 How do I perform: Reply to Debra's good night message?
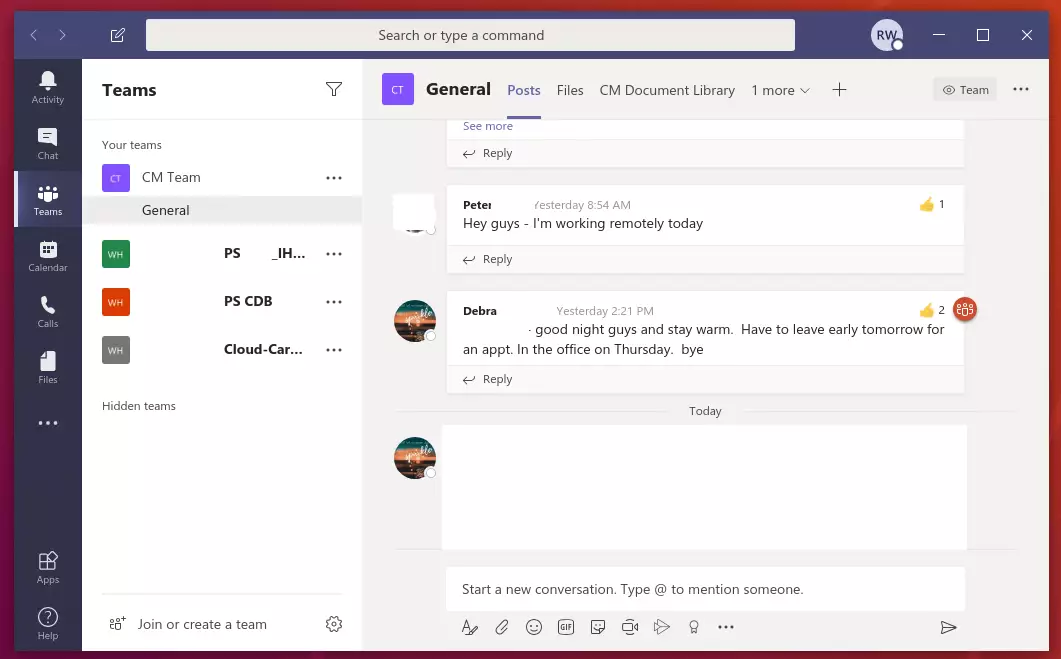[x=487, y=380]
